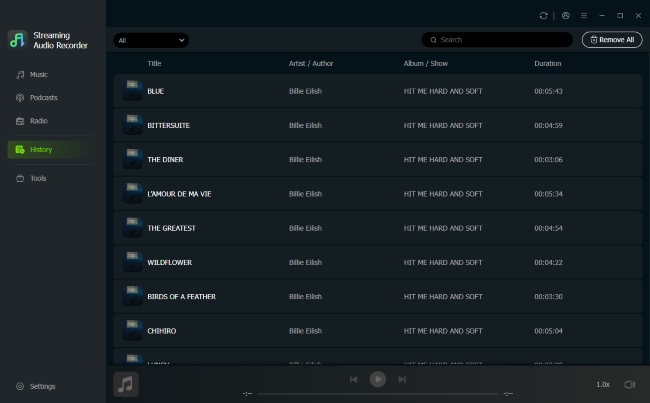This screenshot has width=650, height=403.
Task: Select the BITTERSUITE track title
Action: tap(168, 125)
